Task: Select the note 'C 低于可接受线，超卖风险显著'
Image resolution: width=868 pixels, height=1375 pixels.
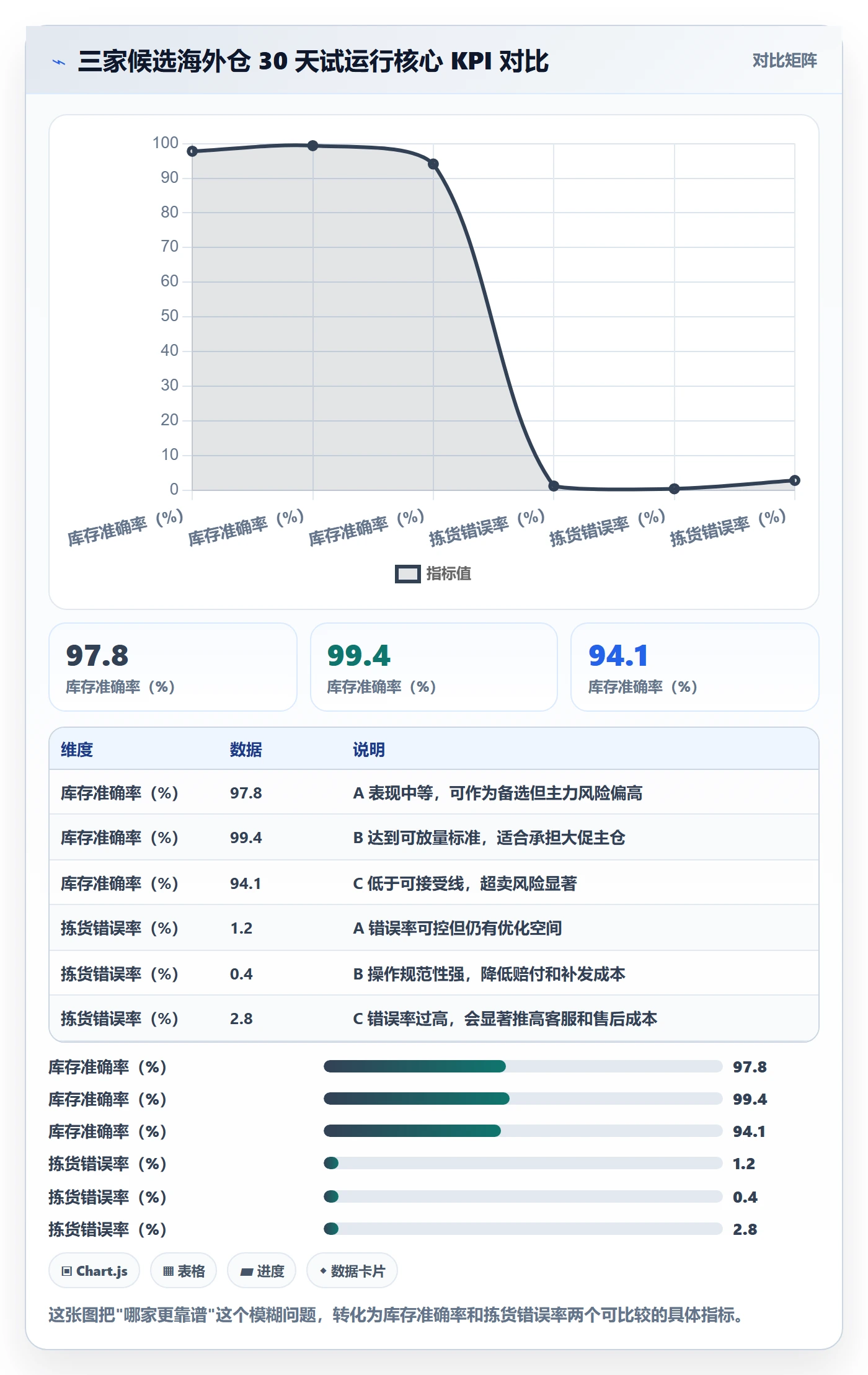Action: pos(465,883)
